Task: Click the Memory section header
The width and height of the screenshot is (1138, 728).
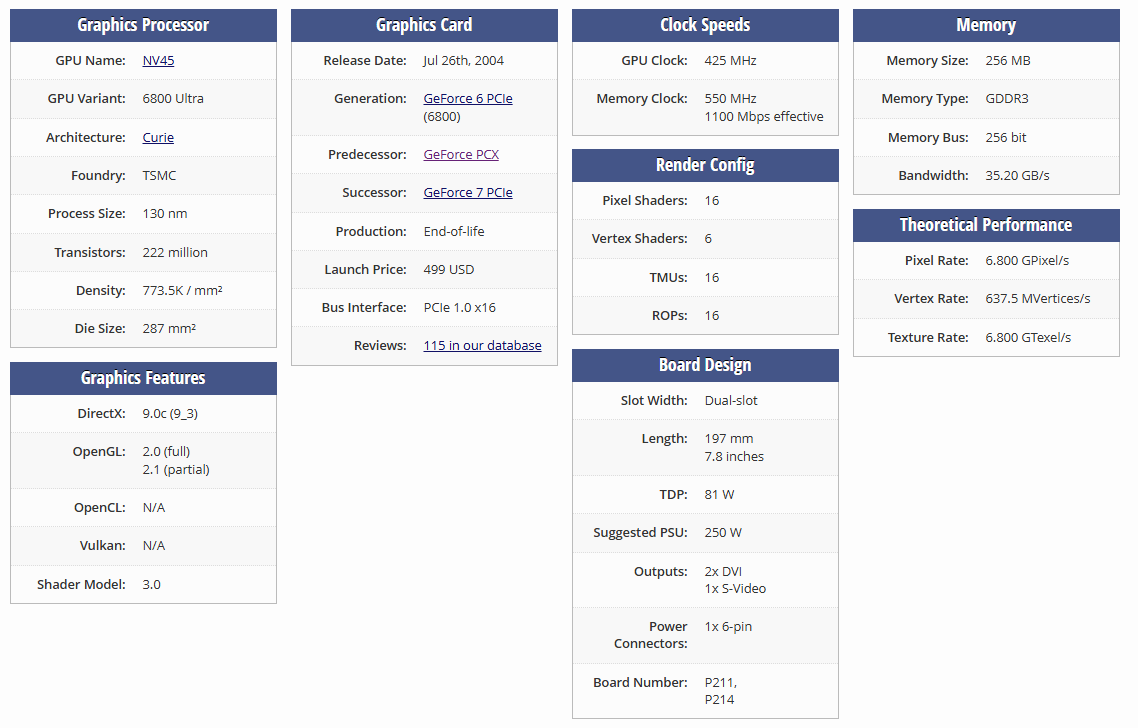Action: coord(986,25)
